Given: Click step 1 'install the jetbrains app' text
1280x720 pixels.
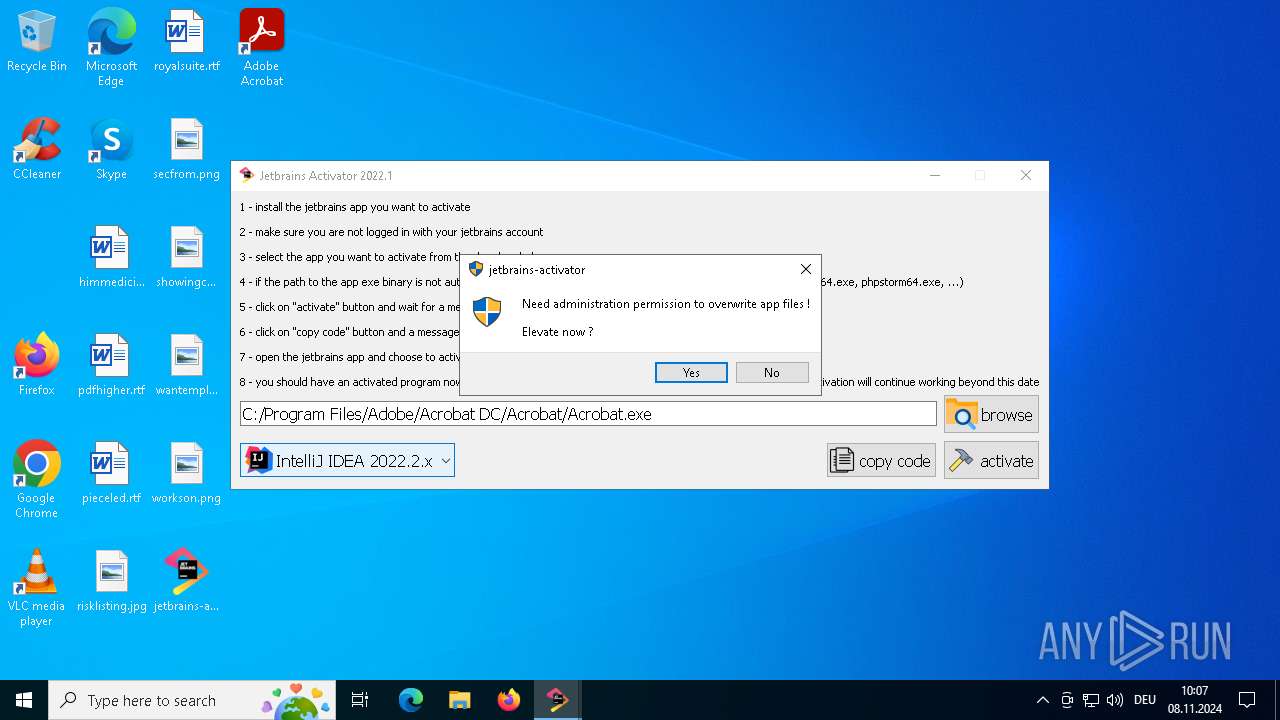Looking at the screenshot, I should click(x=355, y=207).
